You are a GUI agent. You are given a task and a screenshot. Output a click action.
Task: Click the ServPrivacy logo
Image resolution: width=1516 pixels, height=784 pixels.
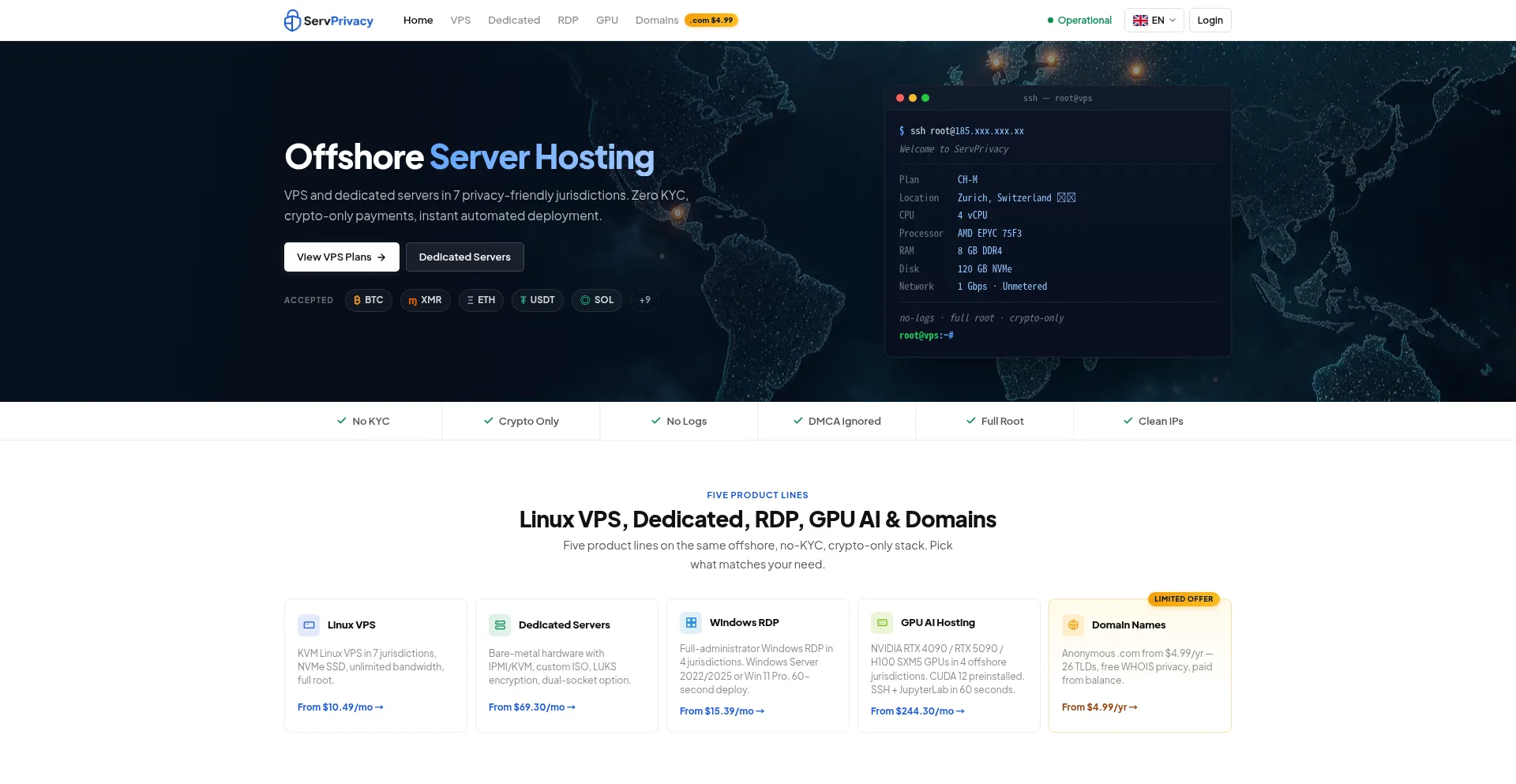click(328, 21)
